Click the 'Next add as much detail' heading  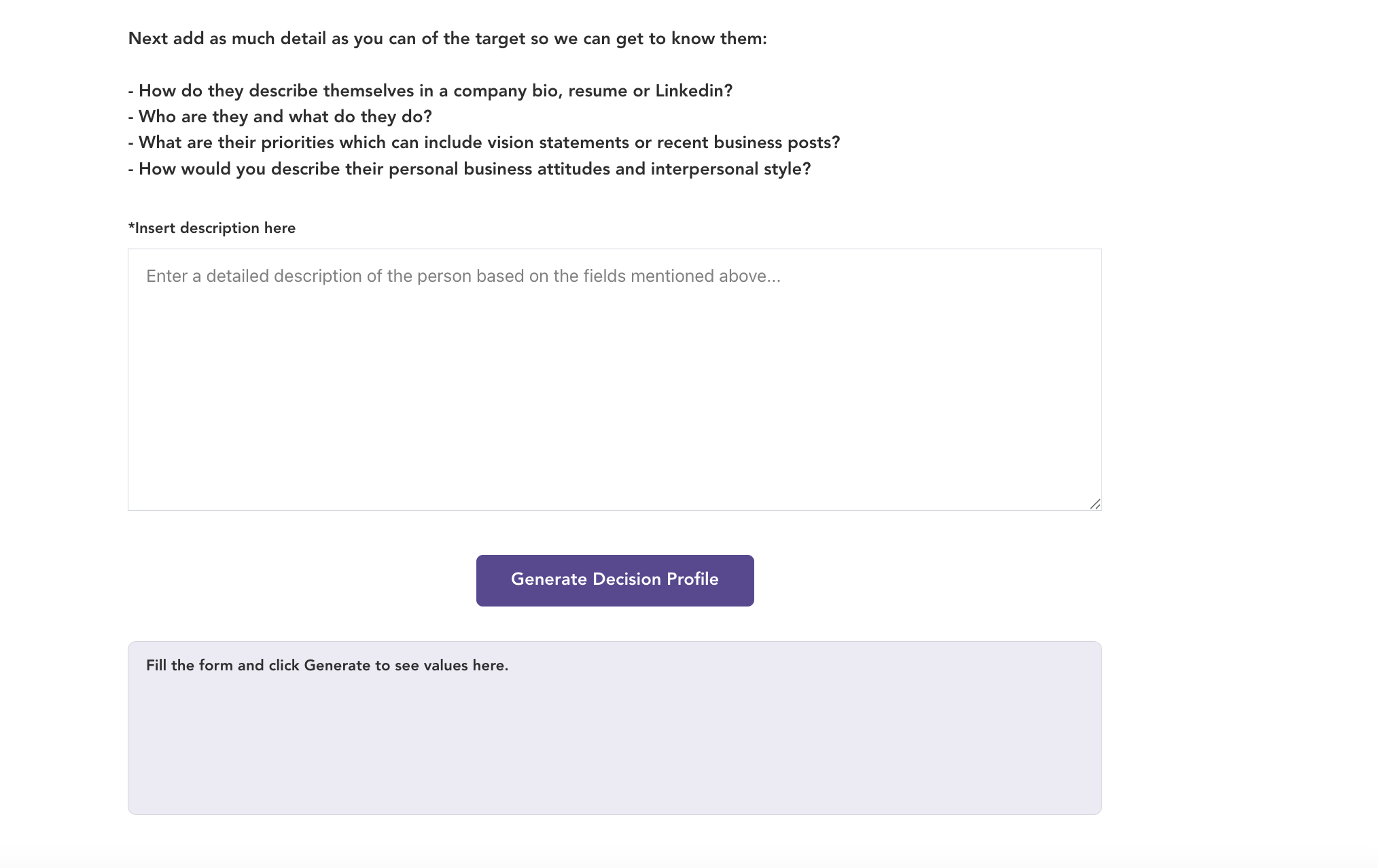click(x=447, y=39)
